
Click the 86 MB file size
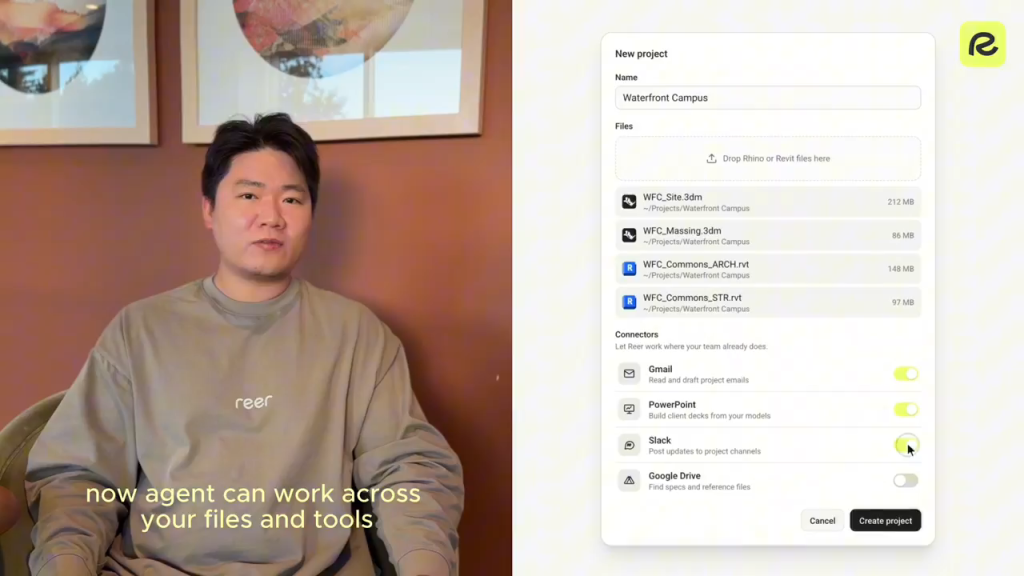coord(903,236)
